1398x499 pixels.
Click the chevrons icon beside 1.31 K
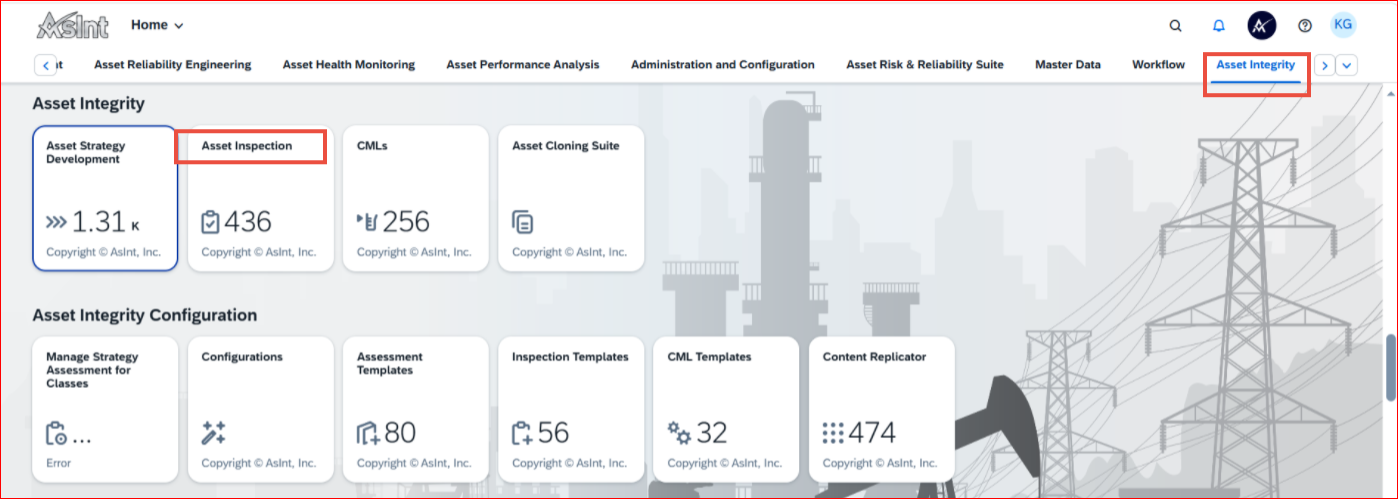click(57, 222)
